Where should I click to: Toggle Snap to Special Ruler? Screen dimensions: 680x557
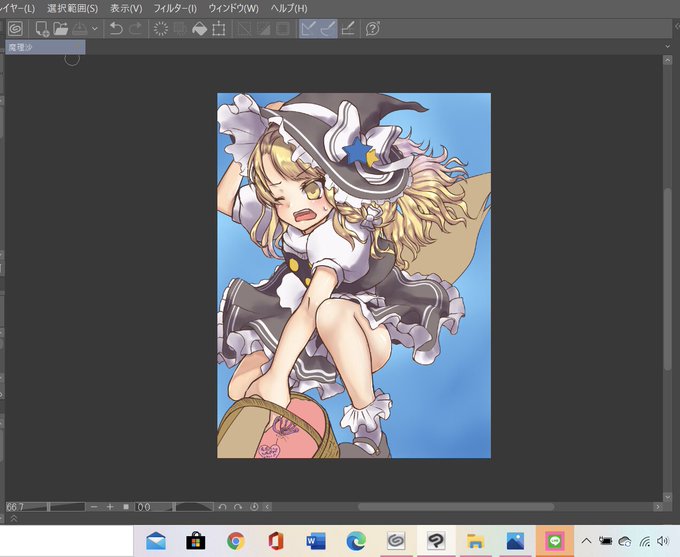point(328,29)
